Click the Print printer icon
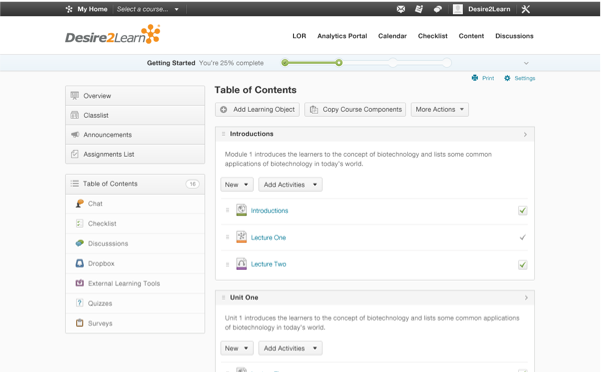 (x=475, y=78)
